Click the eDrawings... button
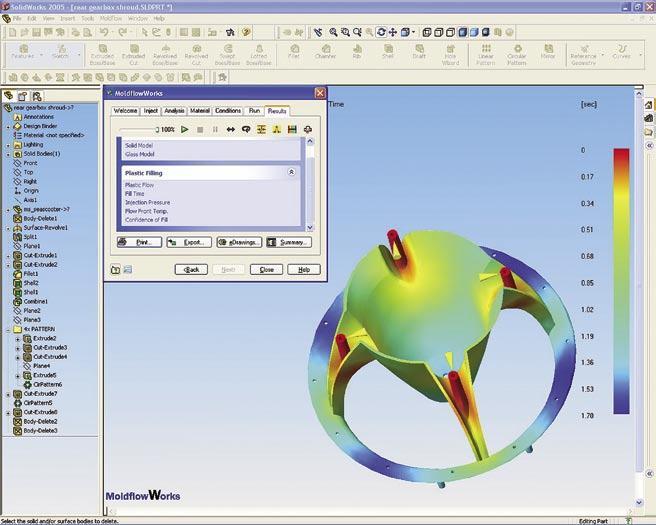 239,242
